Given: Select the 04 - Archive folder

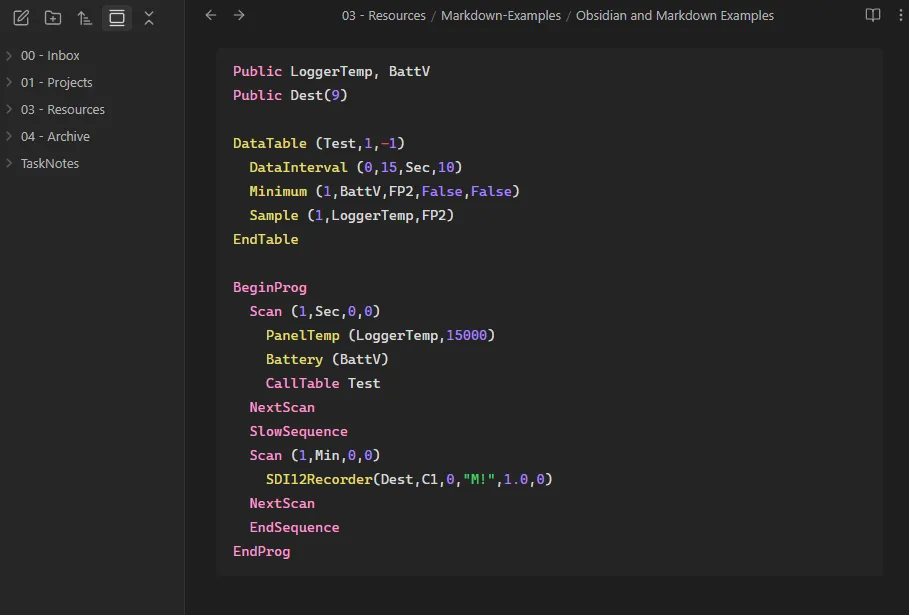Looking at the screenshot, I should (x=56, y=137).
